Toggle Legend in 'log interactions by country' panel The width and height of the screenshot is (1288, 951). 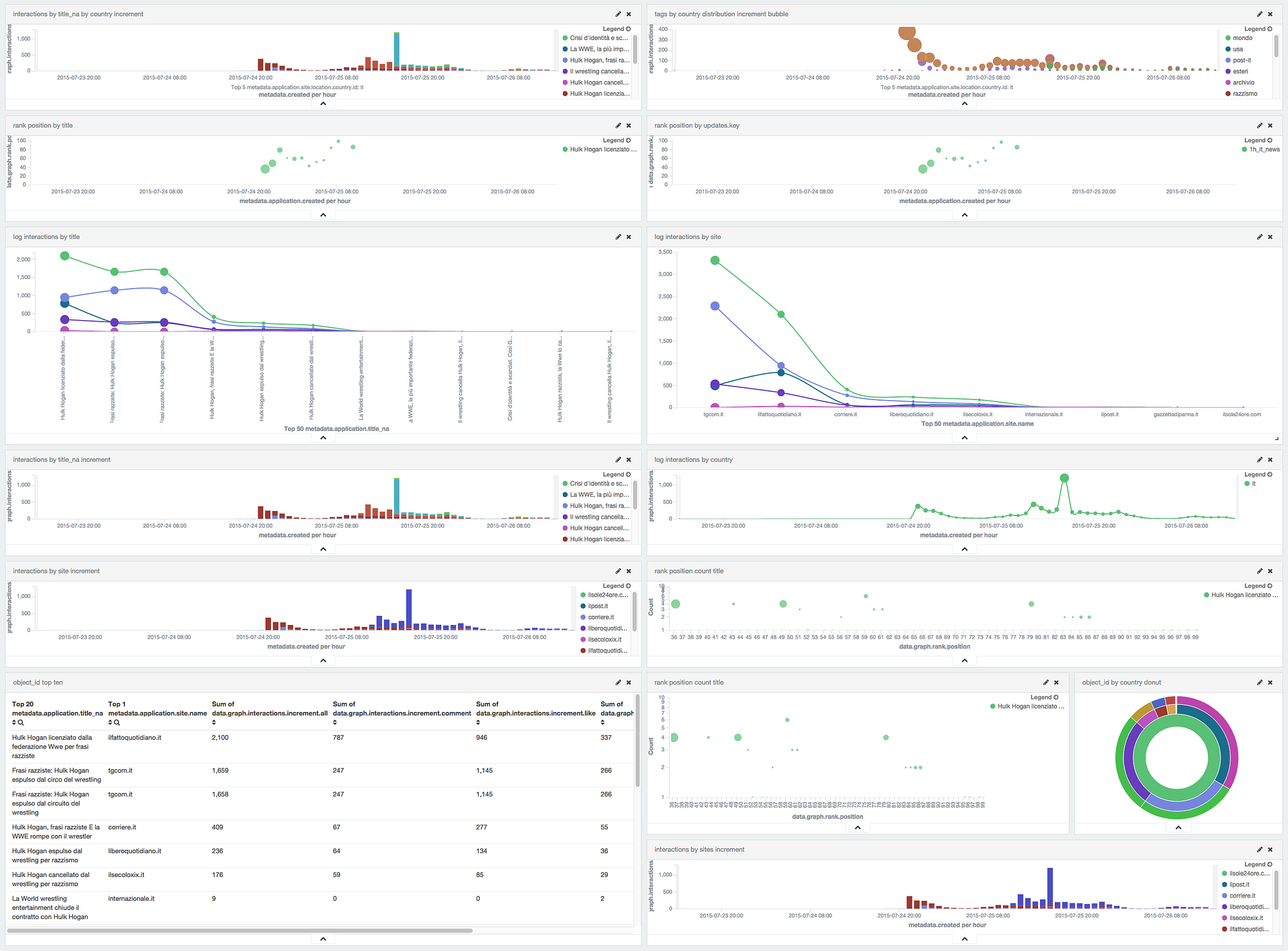point(1258,475)
